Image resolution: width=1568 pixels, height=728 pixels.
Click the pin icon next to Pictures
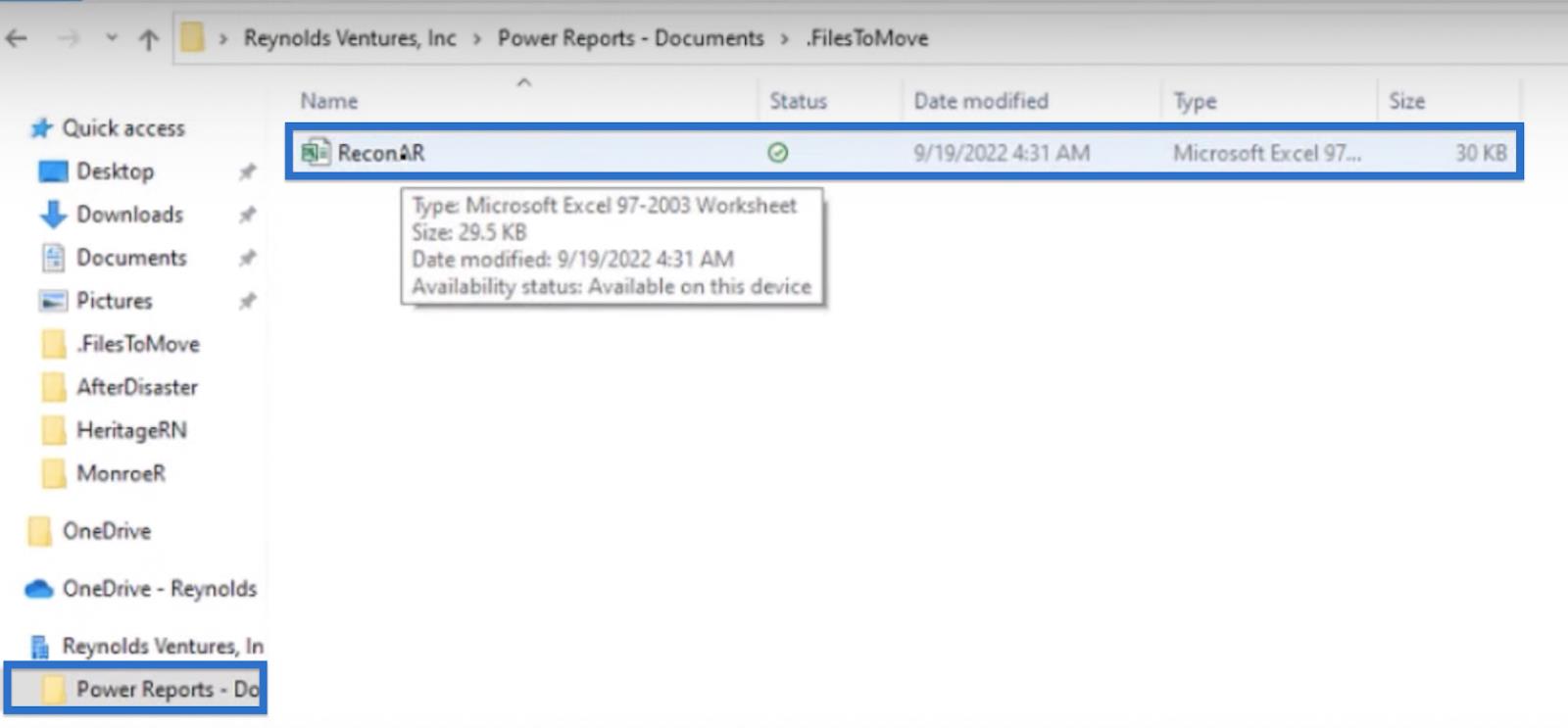247,302
